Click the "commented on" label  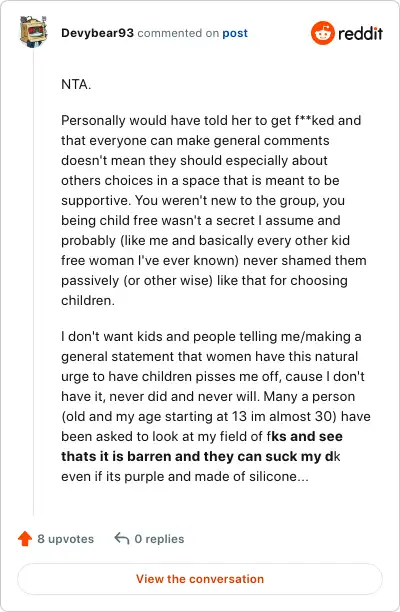(x=178, y=33)
